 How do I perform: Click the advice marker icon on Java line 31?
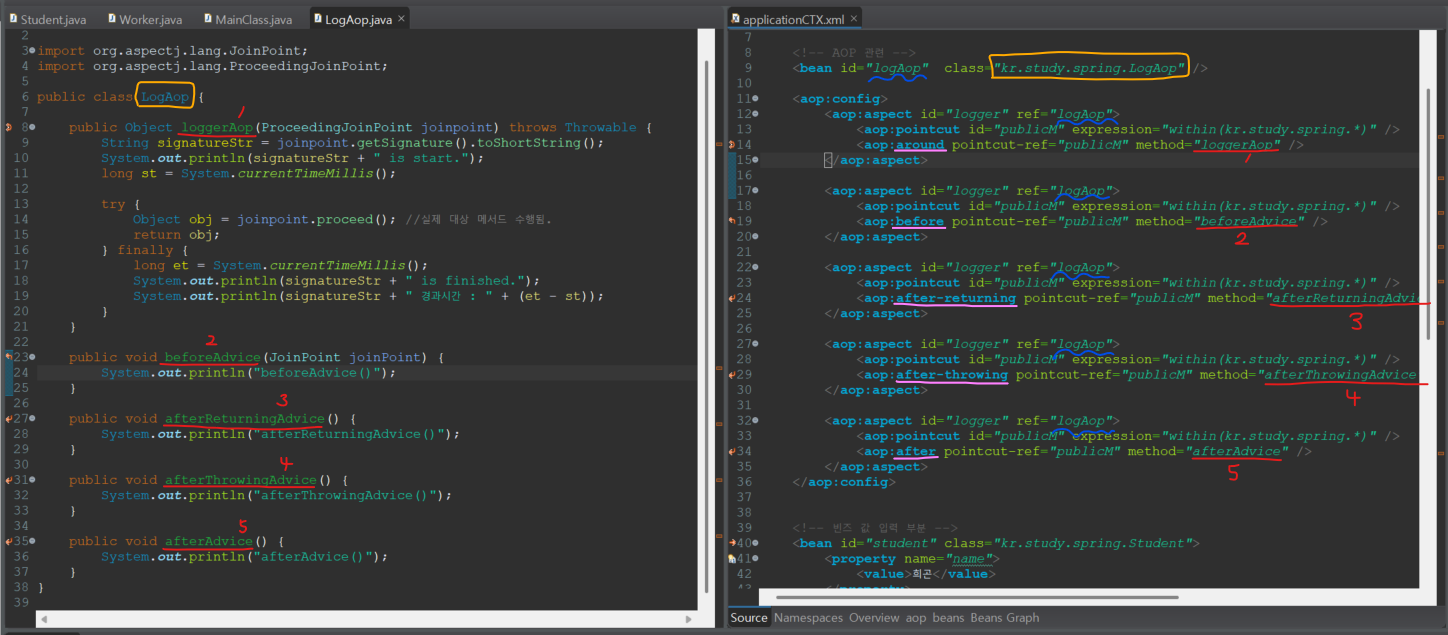(x=8, y=480)
